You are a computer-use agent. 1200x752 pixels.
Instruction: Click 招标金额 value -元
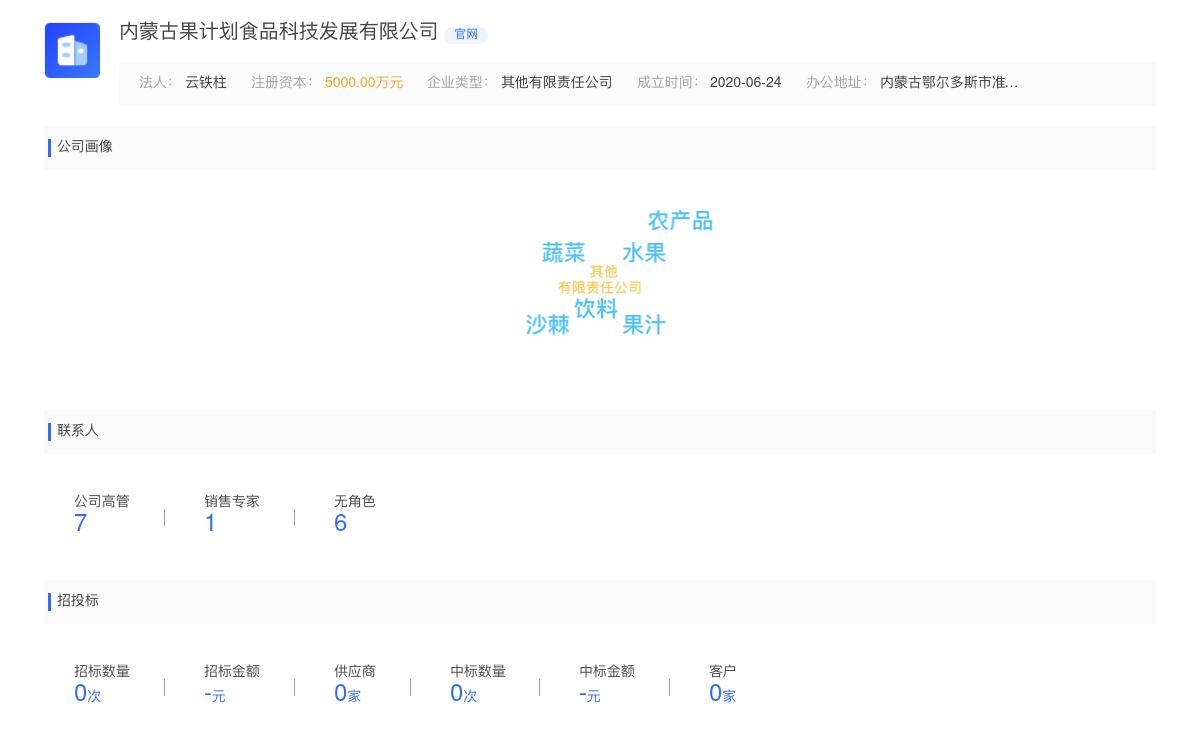pos(215,693)
